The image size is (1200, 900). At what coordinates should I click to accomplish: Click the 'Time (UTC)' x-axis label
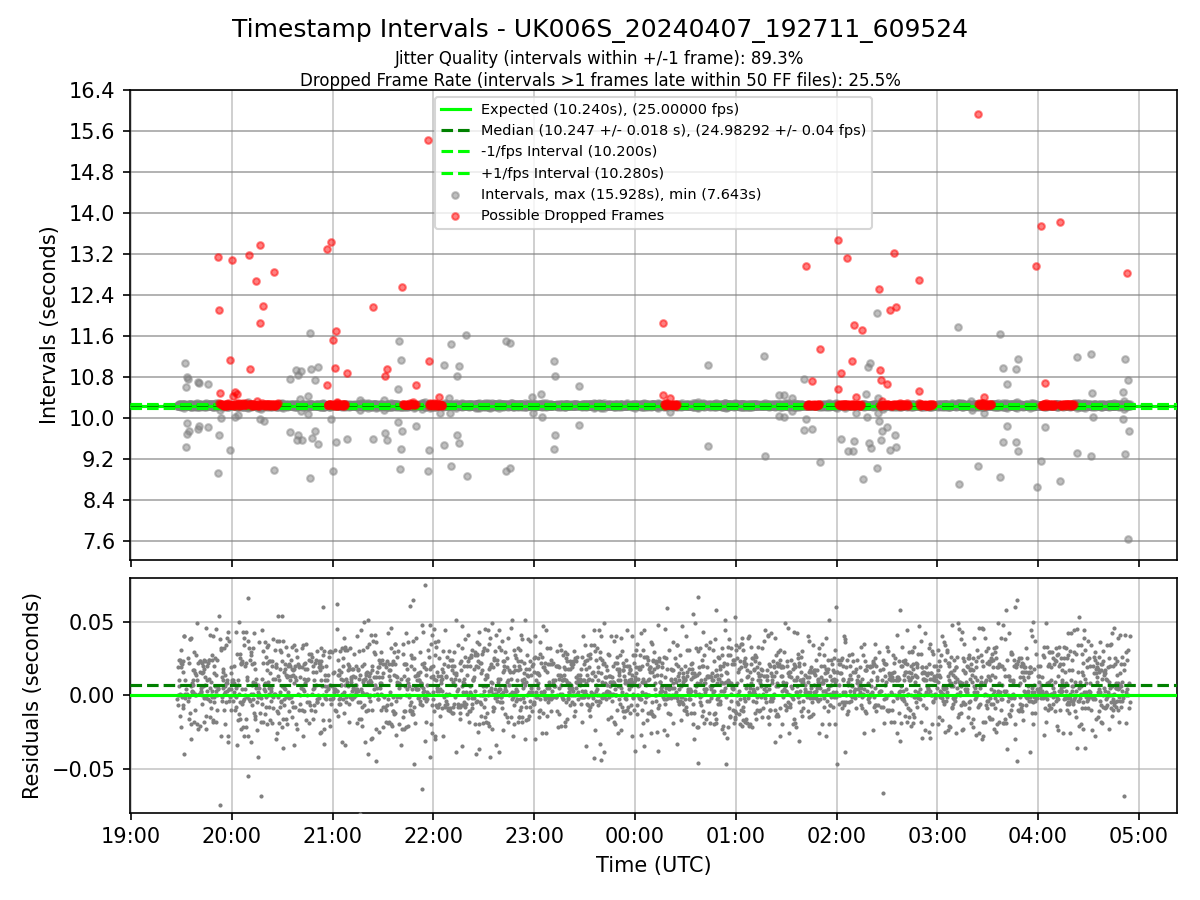coord(653,865)
